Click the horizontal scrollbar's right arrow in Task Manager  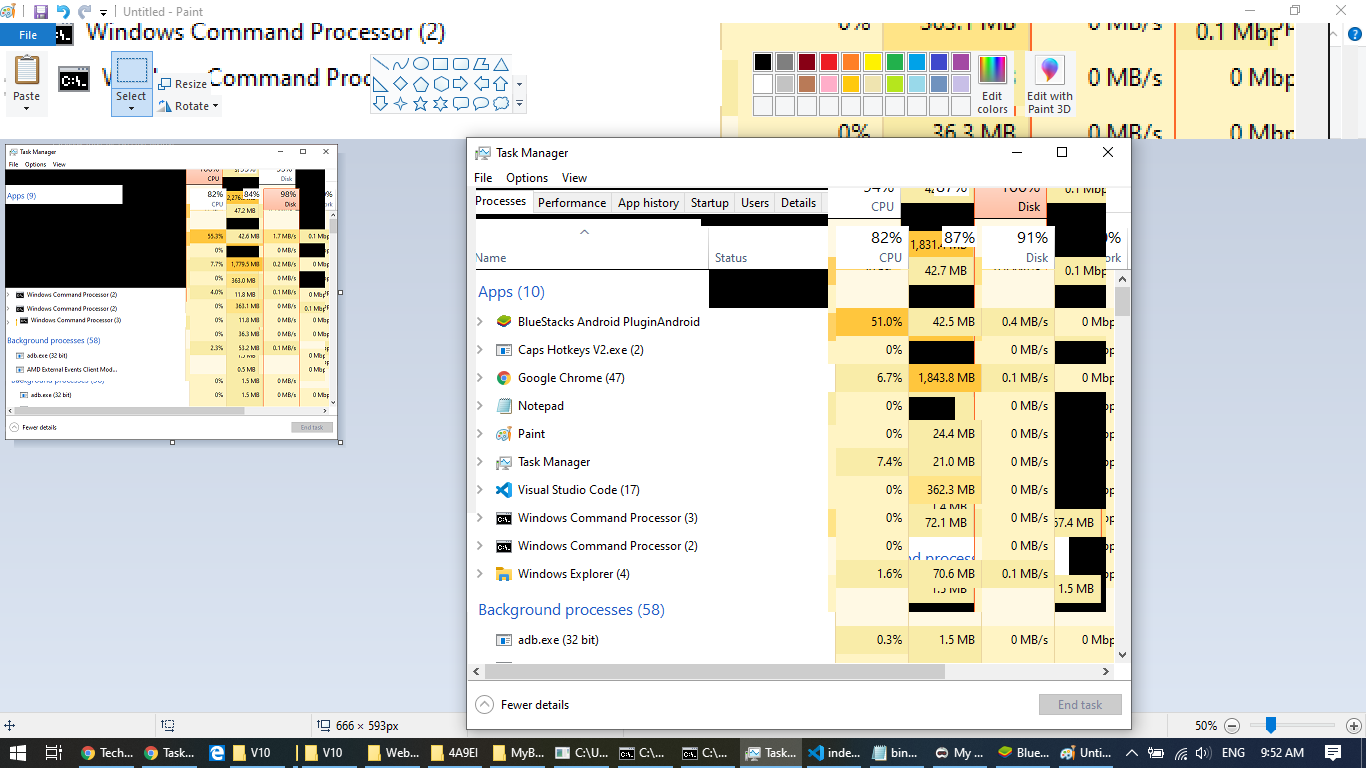click(1106, 672)
